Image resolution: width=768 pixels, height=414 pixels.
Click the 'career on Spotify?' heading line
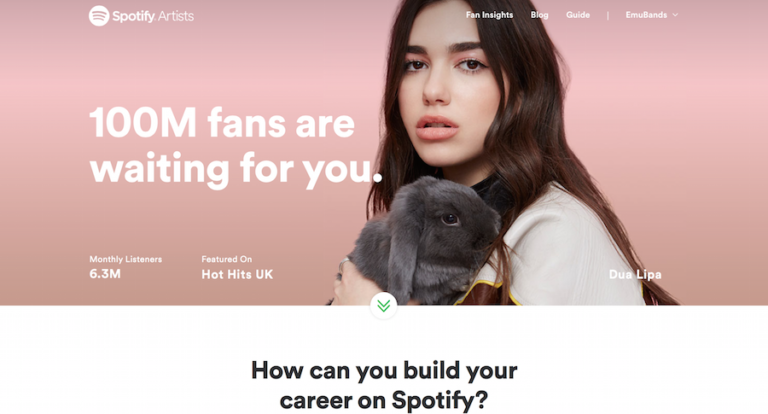(x=384, y=400)
